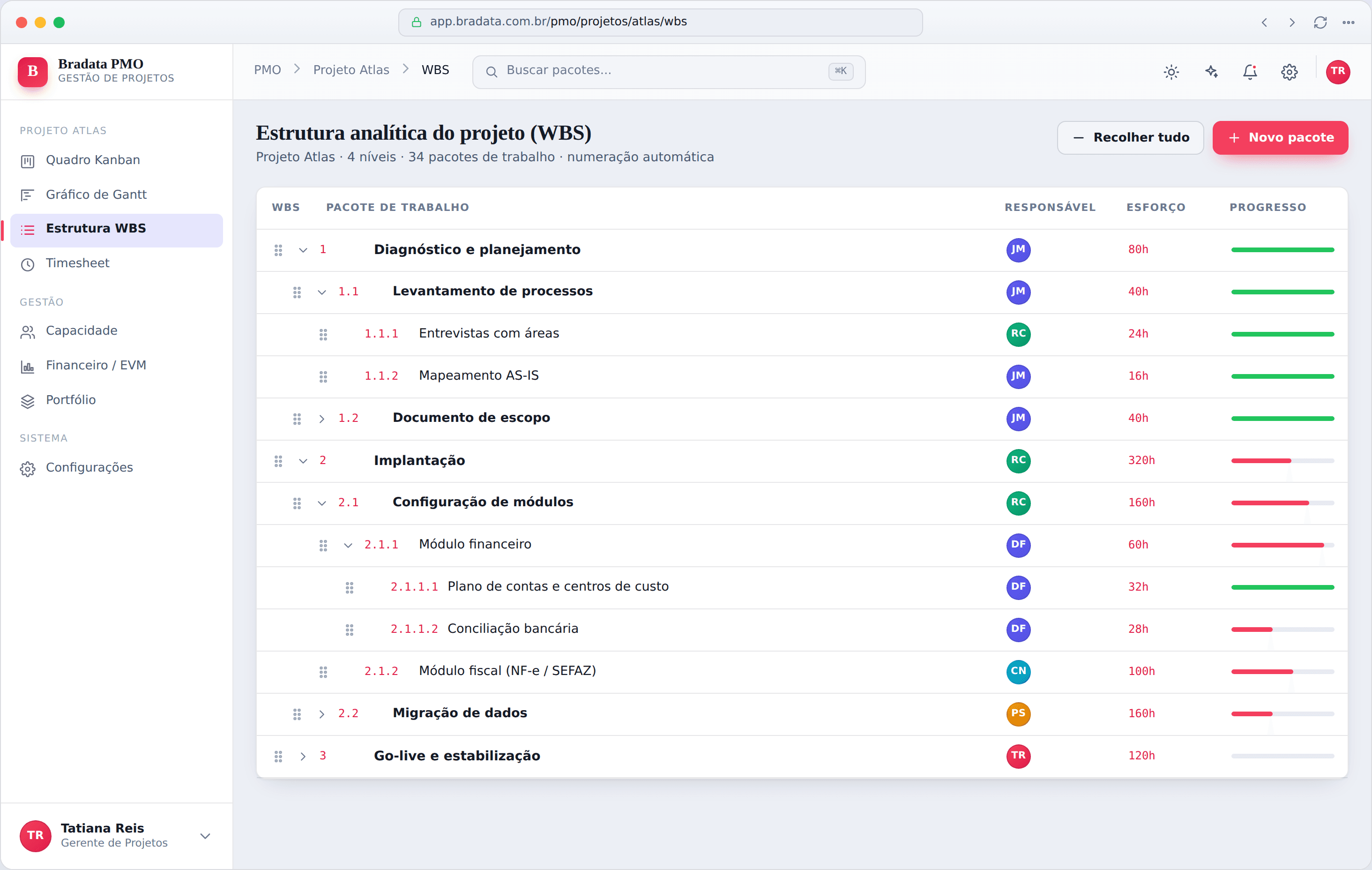The height and width of the screenshot is (870, 1372).
Task: Reload the page
Action: tap(1320, 22)
